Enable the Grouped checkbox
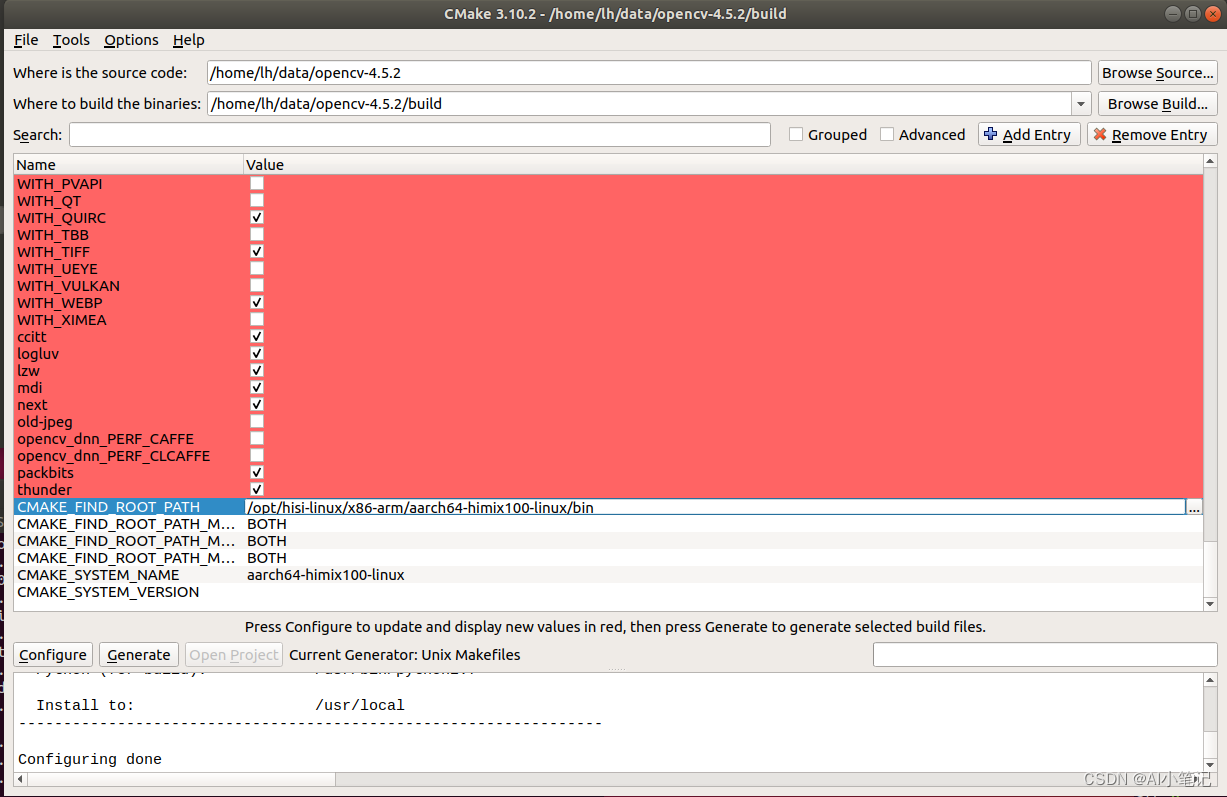Image resolution: width=1227 pixels, height=797 pixels. pyautogui.click(x=796, y=135)
